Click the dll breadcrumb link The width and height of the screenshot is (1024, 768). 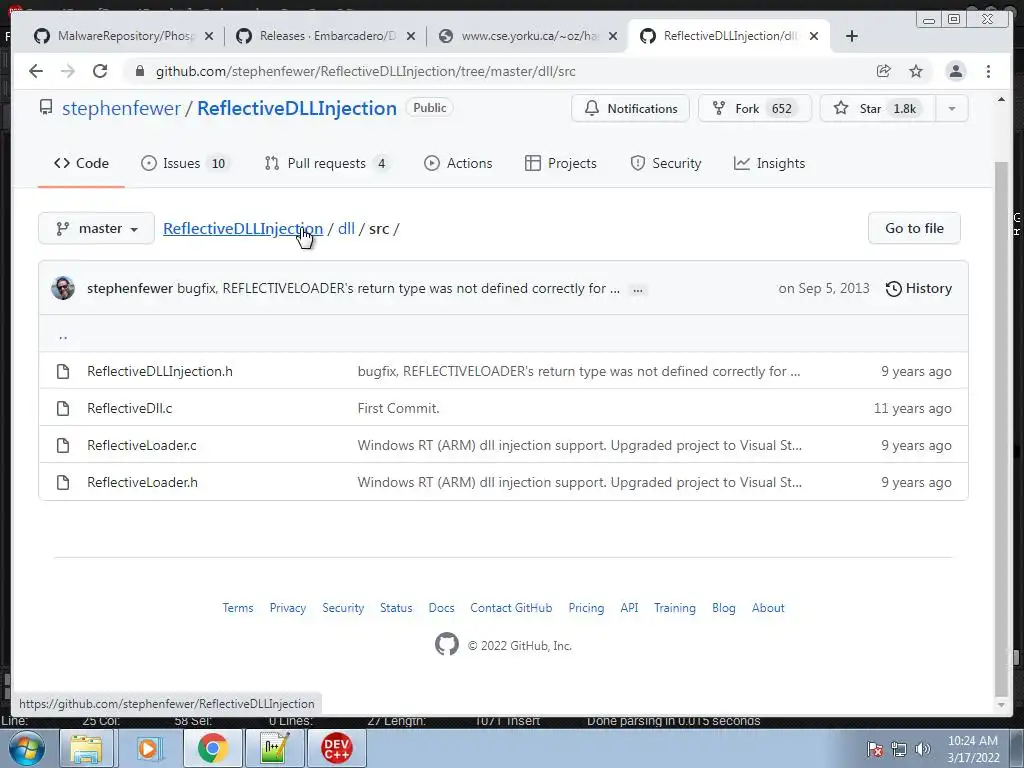coord(346,229)
